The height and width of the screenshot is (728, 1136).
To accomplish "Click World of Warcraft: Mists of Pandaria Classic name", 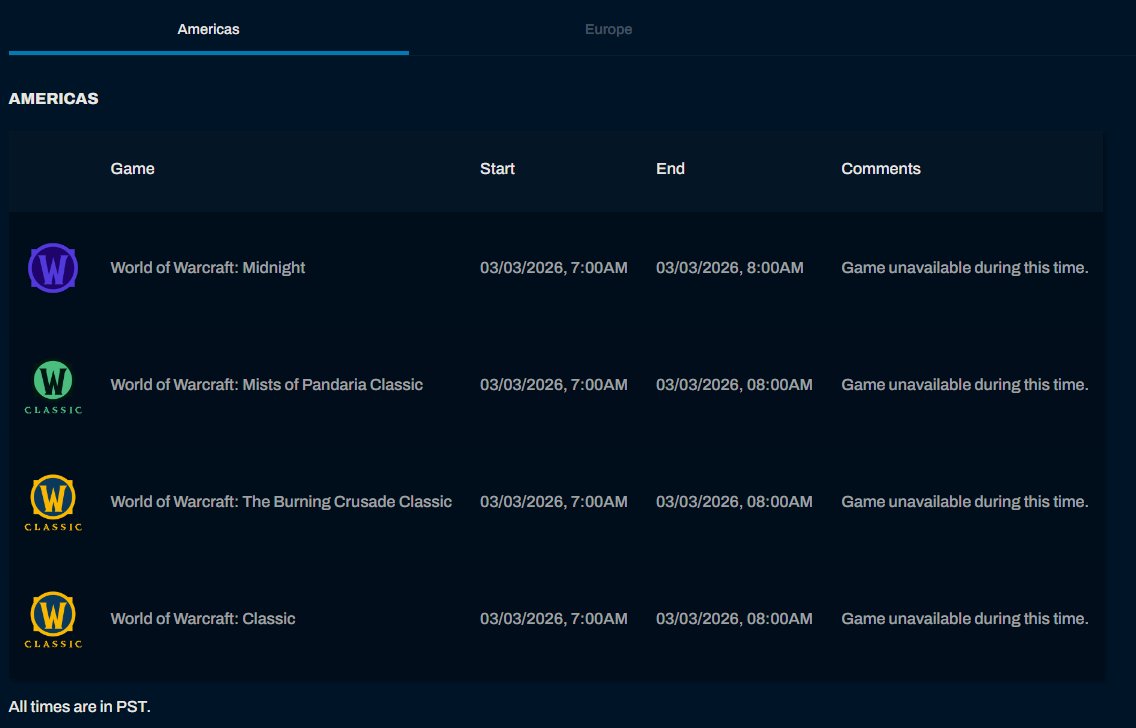I will coord(267,385).
